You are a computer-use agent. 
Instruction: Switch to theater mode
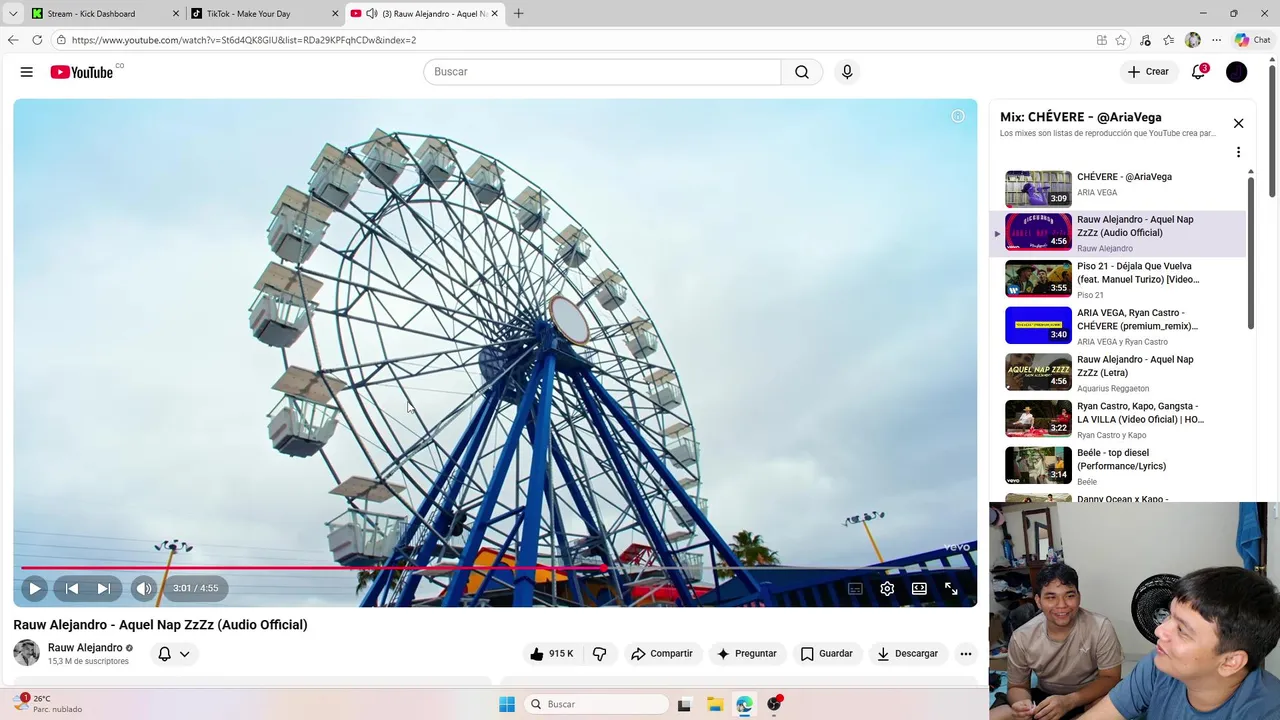point(919,589)
